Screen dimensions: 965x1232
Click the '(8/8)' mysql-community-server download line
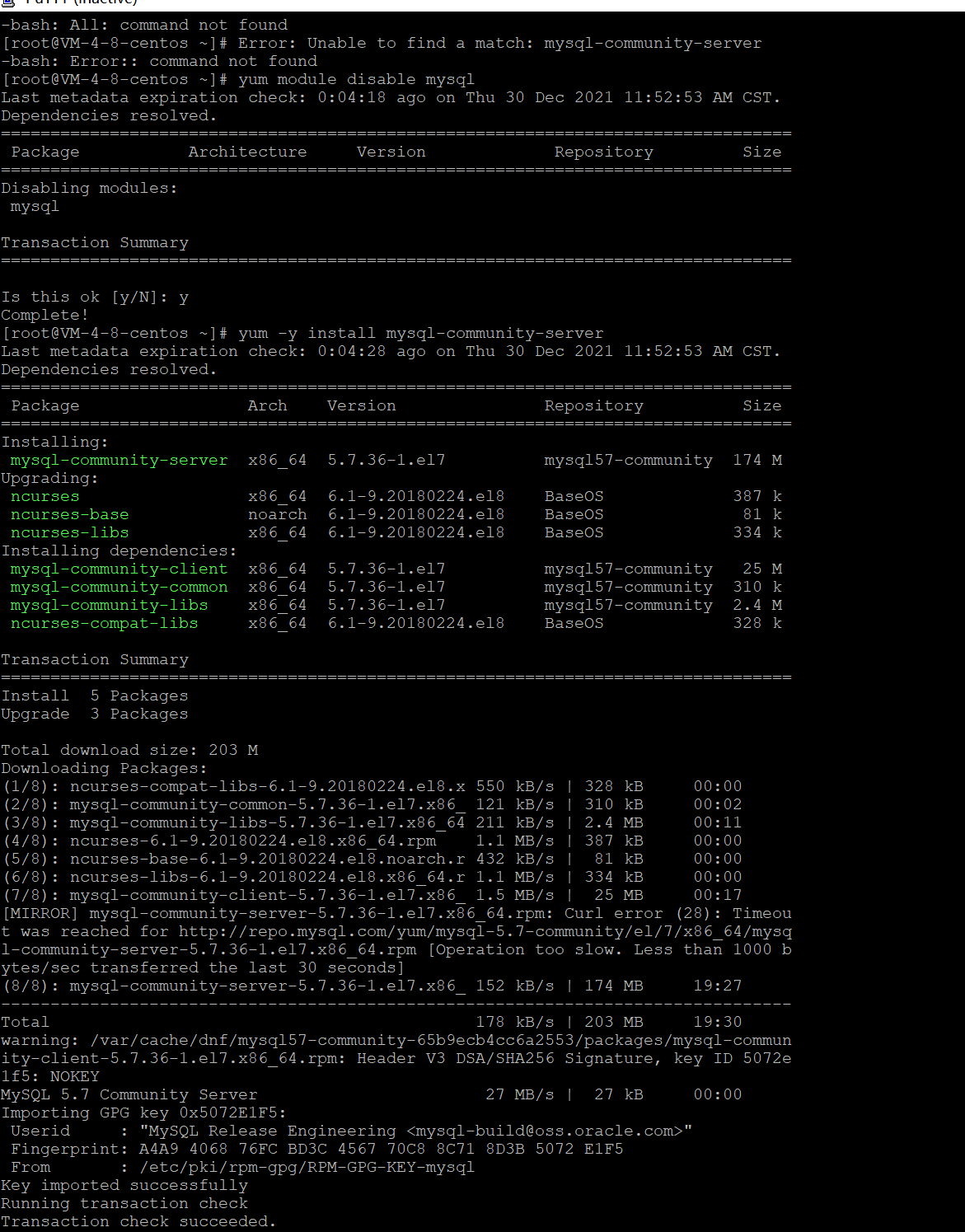pyautogui.click(x=372, y=986)
